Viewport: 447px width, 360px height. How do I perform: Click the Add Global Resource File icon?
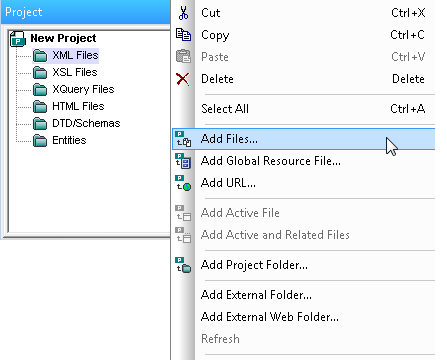(183, 161)
